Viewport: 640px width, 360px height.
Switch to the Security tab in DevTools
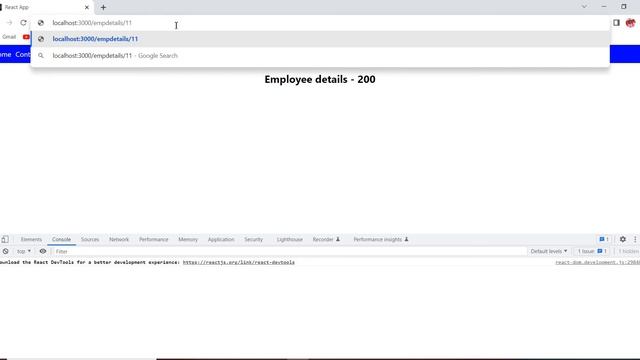pos(253,240)
